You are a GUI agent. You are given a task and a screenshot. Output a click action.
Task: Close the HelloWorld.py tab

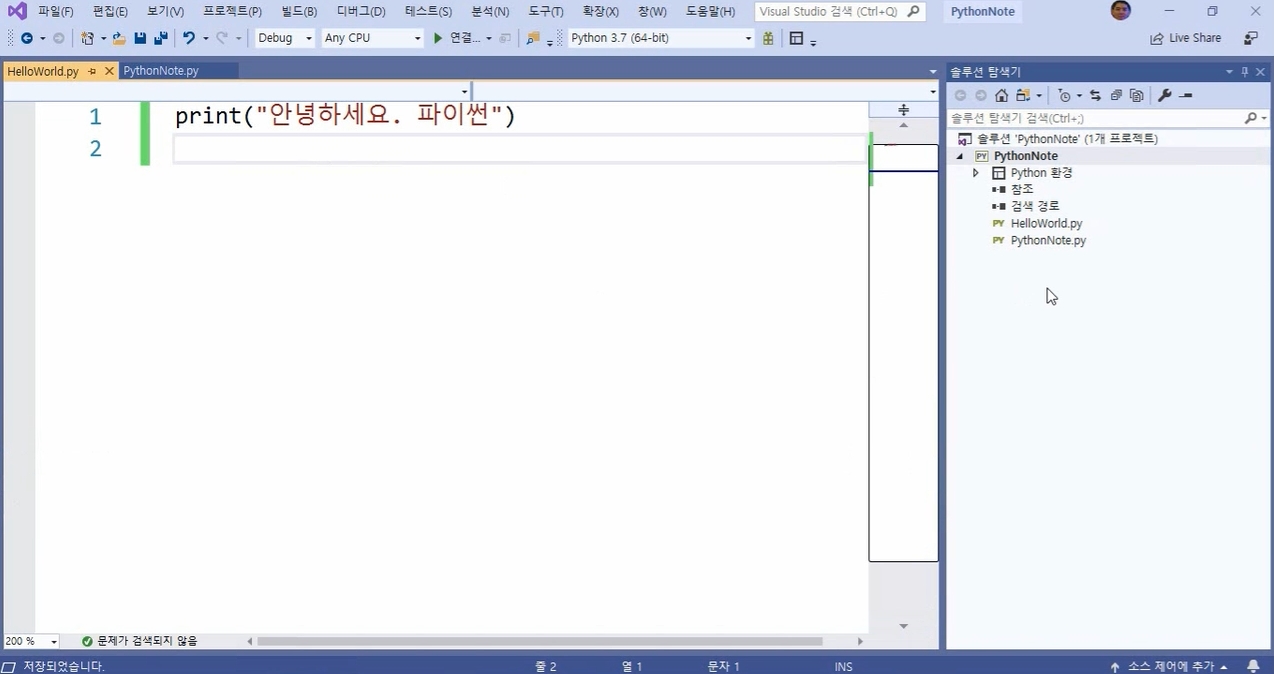click(x=107, y=71)
